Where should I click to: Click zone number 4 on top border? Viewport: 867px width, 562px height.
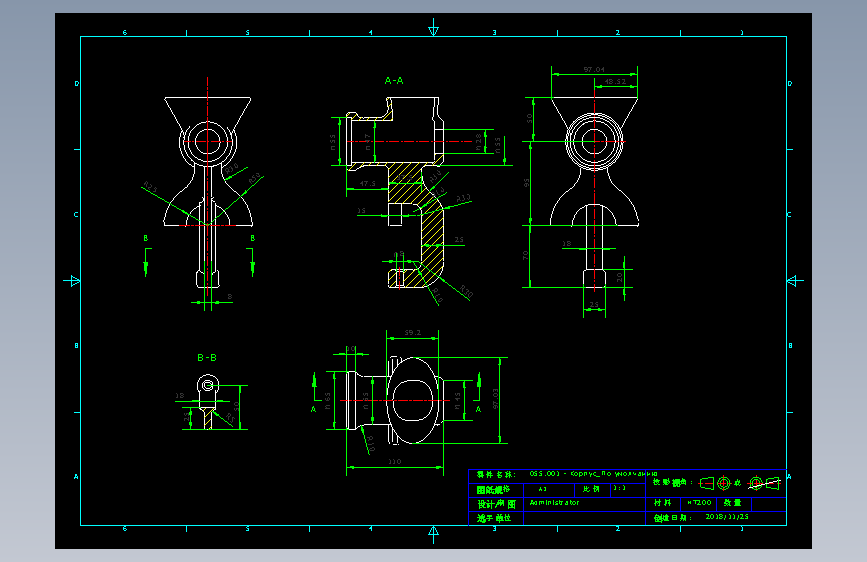pos(371,33)
